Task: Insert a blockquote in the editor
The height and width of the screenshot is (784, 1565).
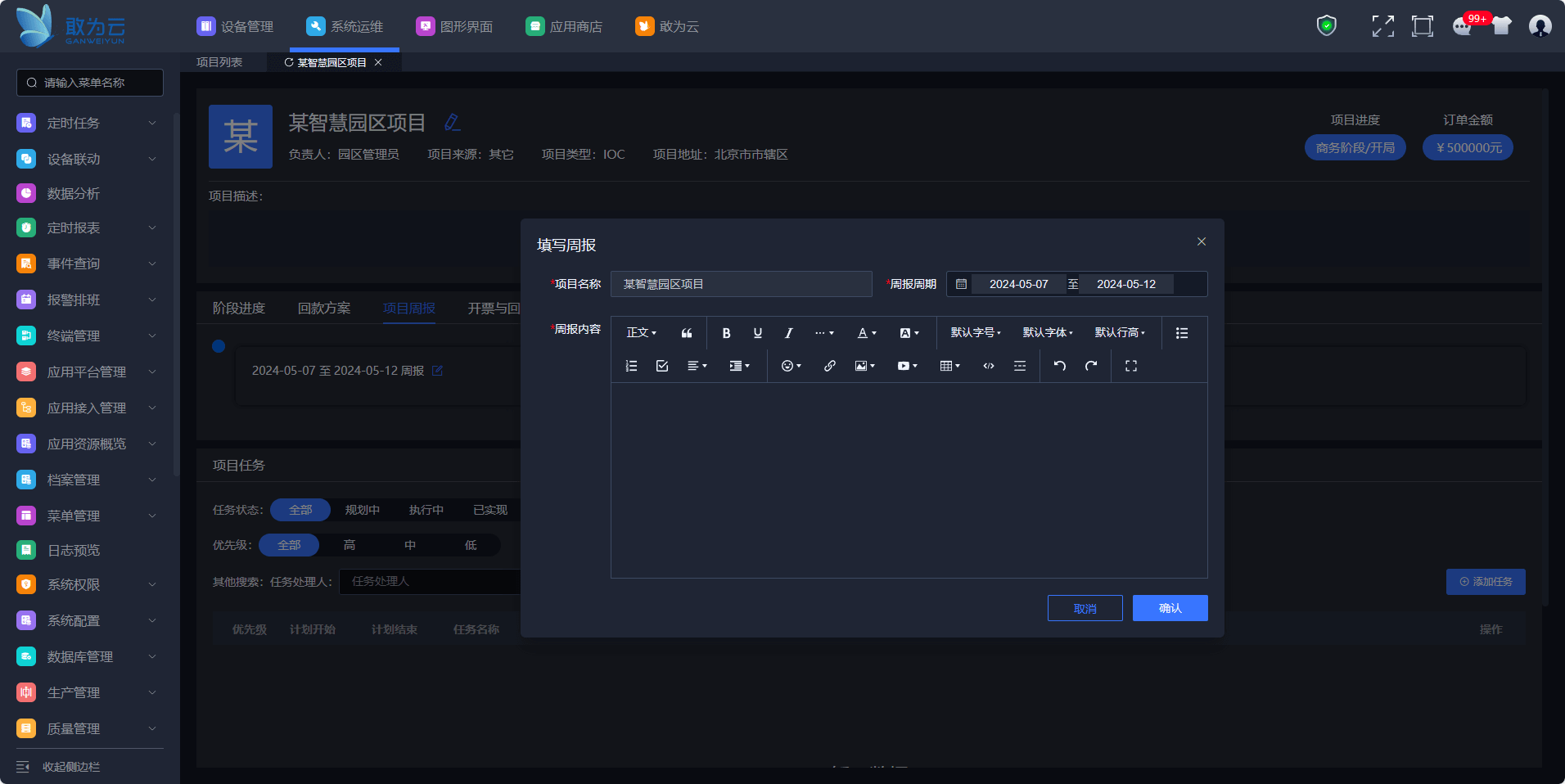Action: click(687, 333)
